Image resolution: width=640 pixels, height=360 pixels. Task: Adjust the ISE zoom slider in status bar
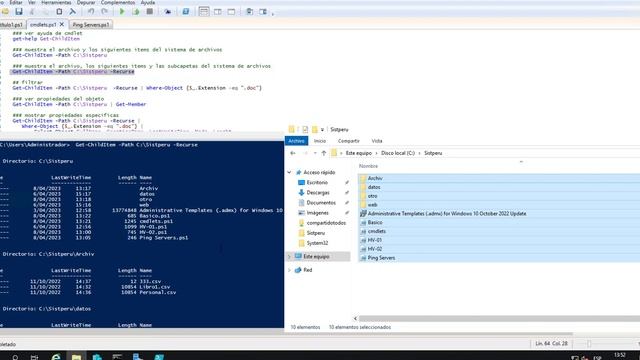click(589, 344)
